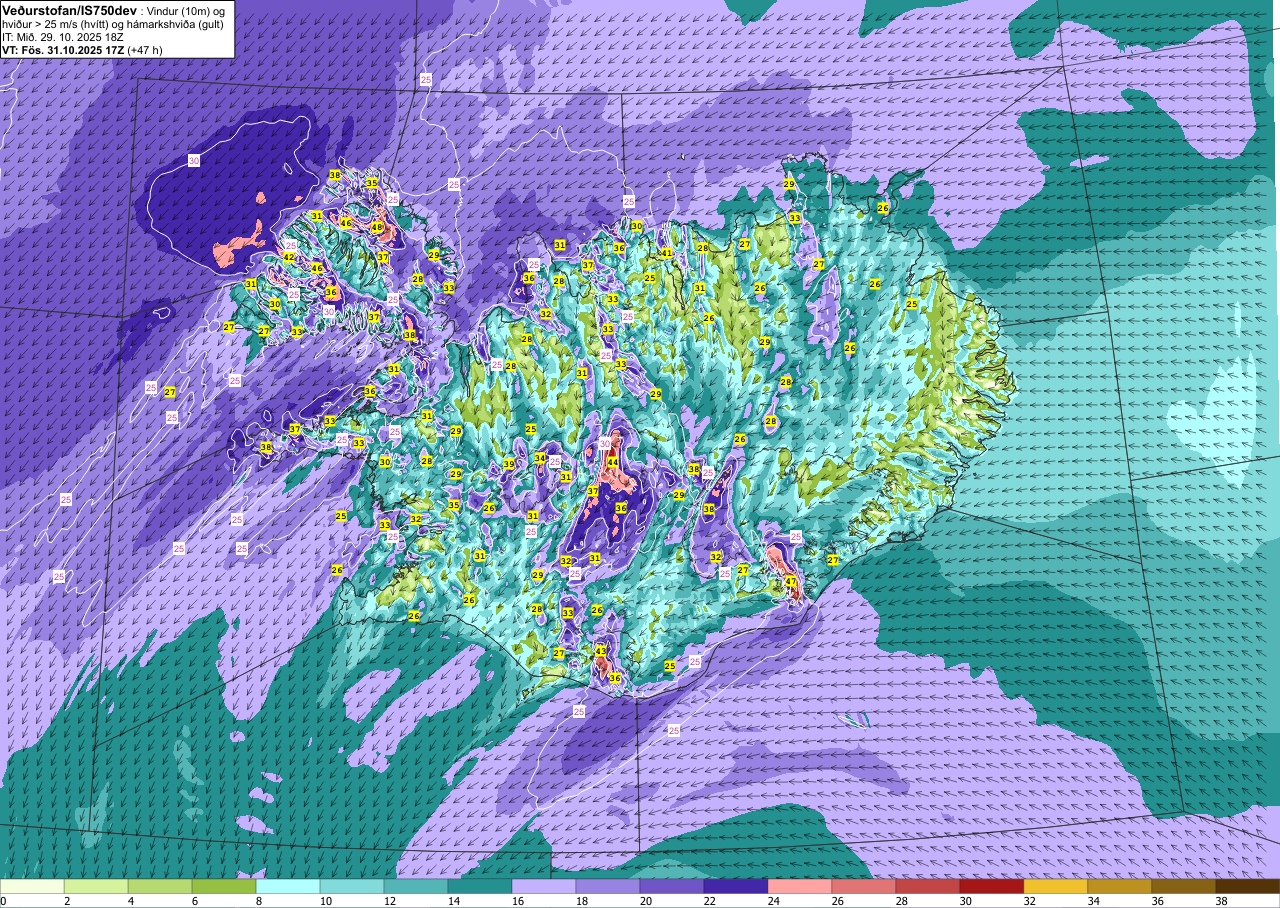
Task: Click the 18–20 m/s purple legend swatch
Action: click(608, 886)
